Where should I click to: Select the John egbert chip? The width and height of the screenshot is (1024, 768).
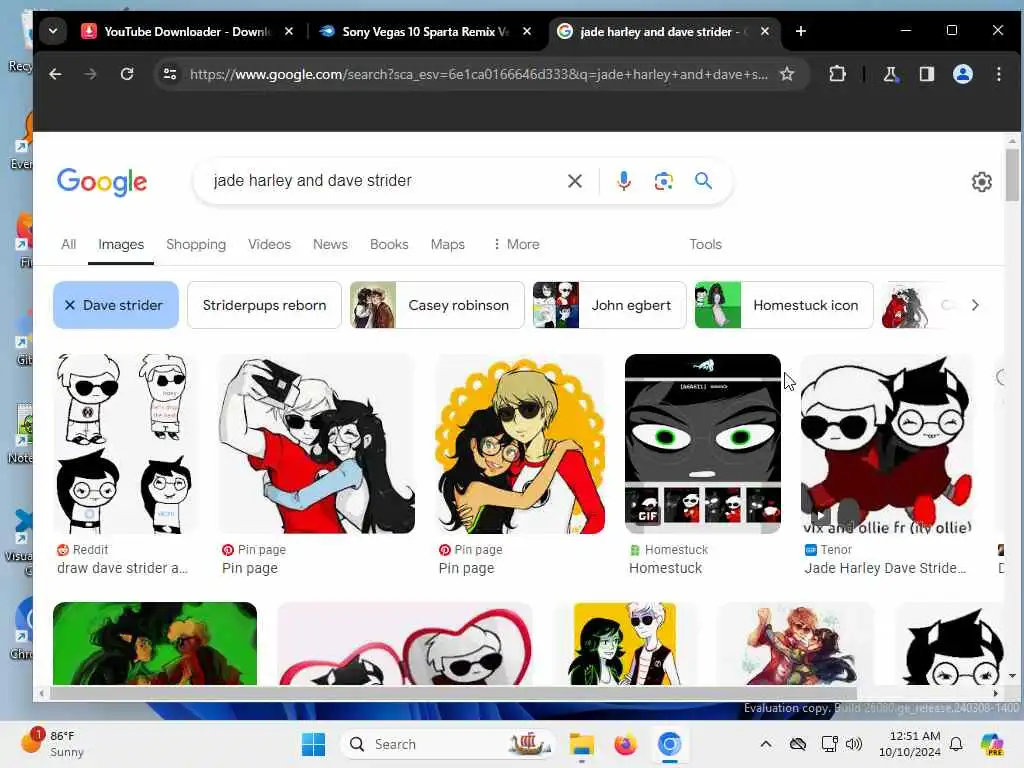pyautogui.click(x=609, y=305)
